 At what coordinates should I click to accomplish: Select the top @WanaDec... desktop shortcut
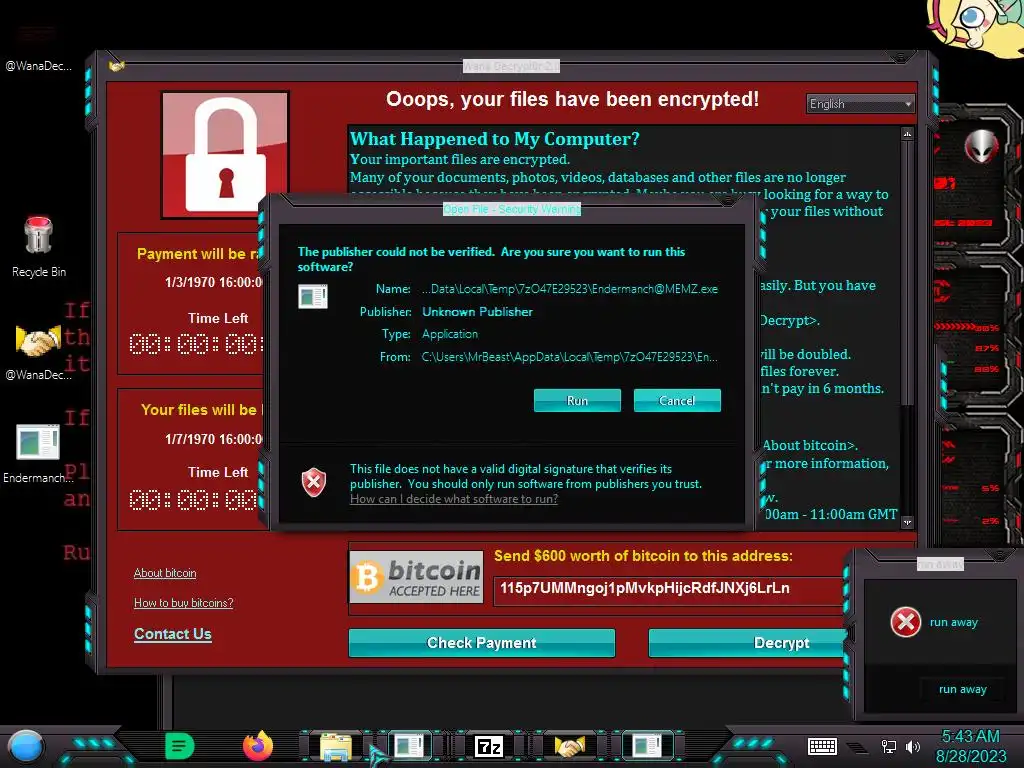[x=39, y=46]
